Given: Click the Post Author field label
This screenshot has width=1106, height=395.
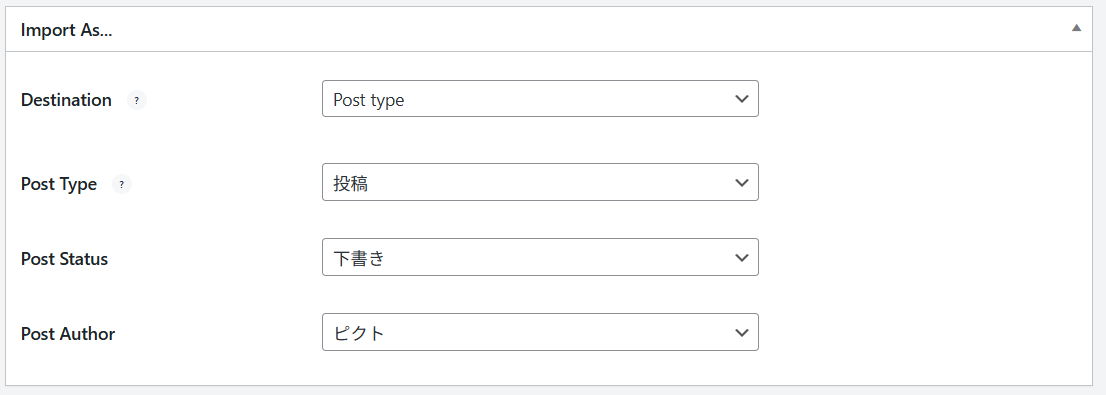Looking at the screenshot, I should click(68, 334).
